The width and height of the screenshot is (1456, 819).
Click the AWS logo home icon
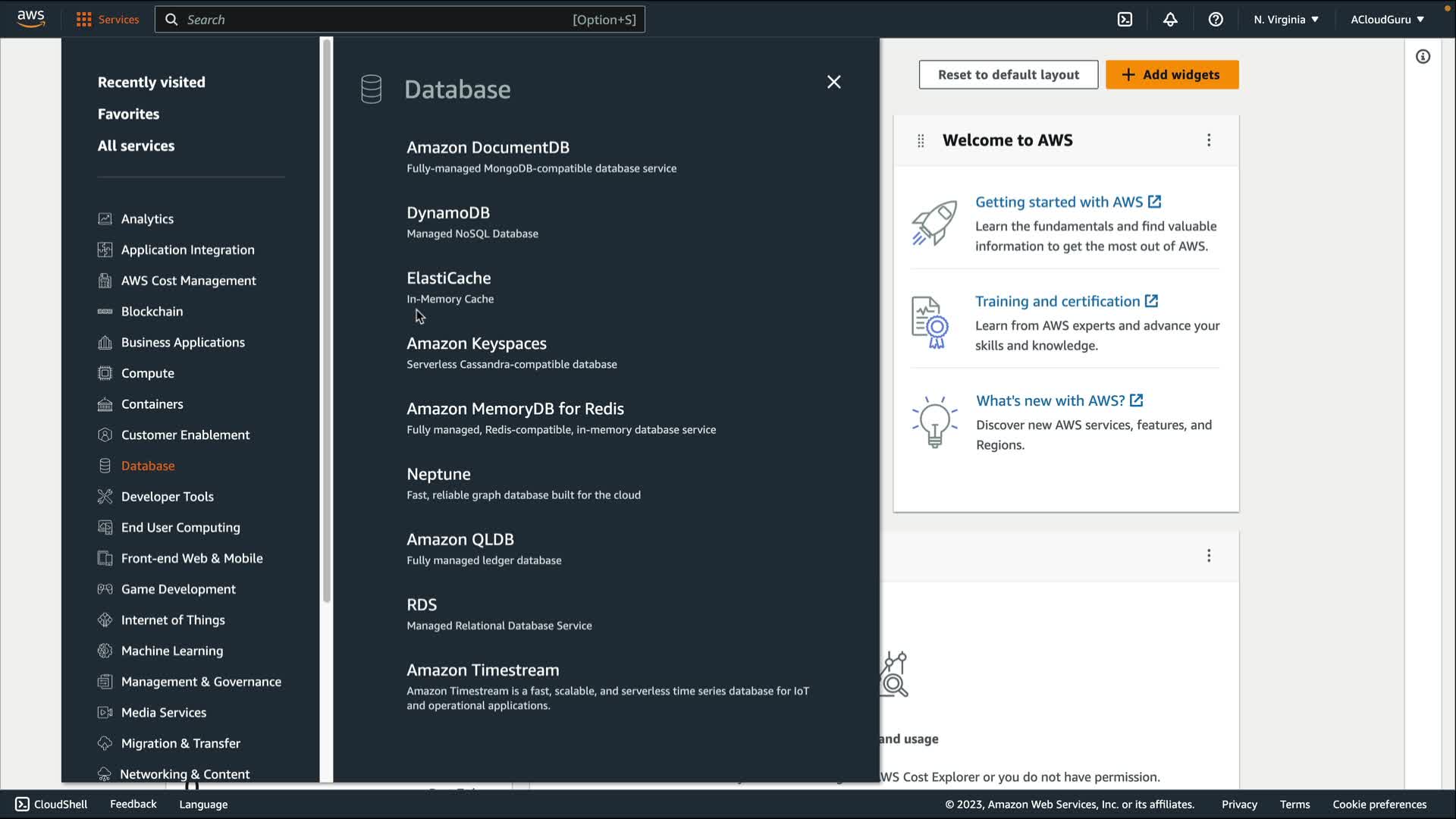pyautogui.click(x=31, y=18)
